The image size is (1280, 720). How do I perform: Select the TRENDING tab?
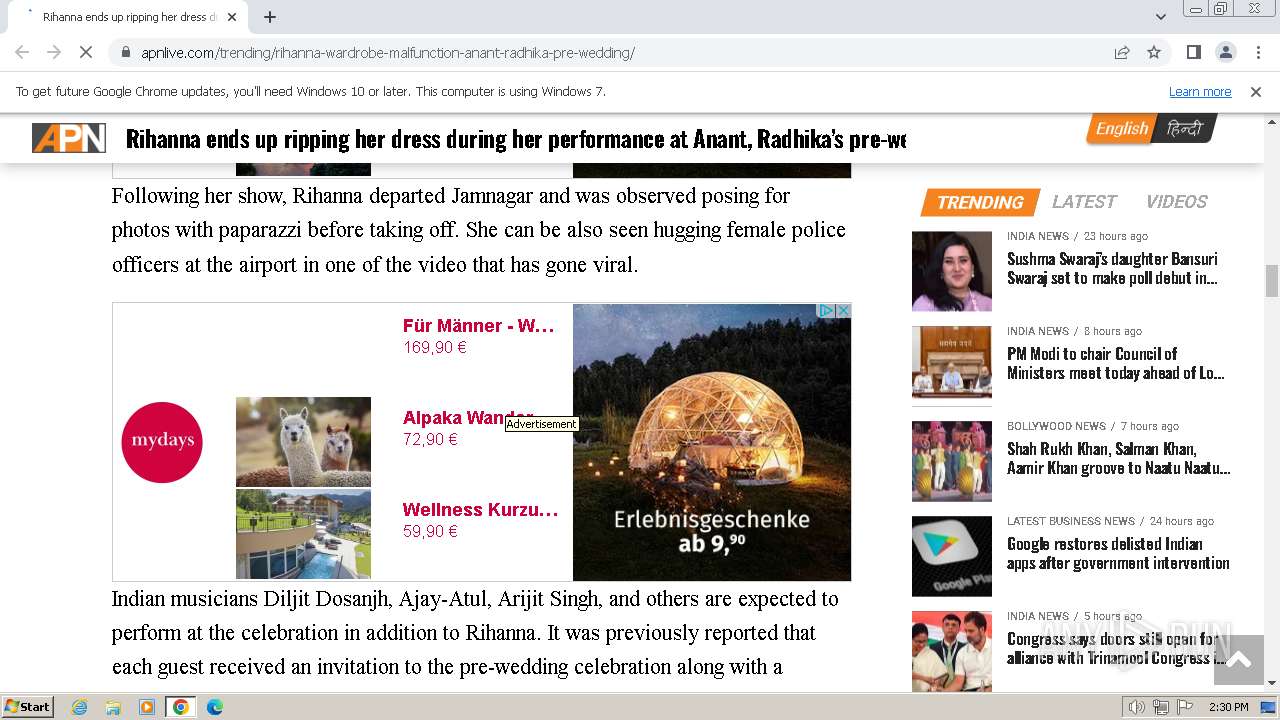(980, 202)
